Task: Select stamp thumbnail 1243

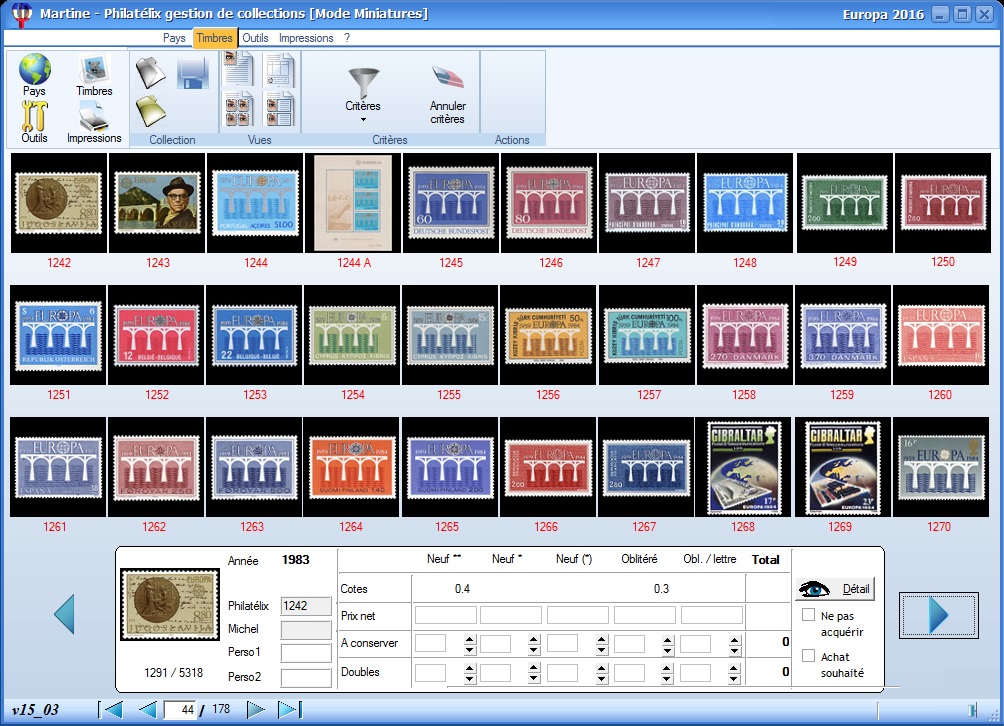Action: coord(158,202)
